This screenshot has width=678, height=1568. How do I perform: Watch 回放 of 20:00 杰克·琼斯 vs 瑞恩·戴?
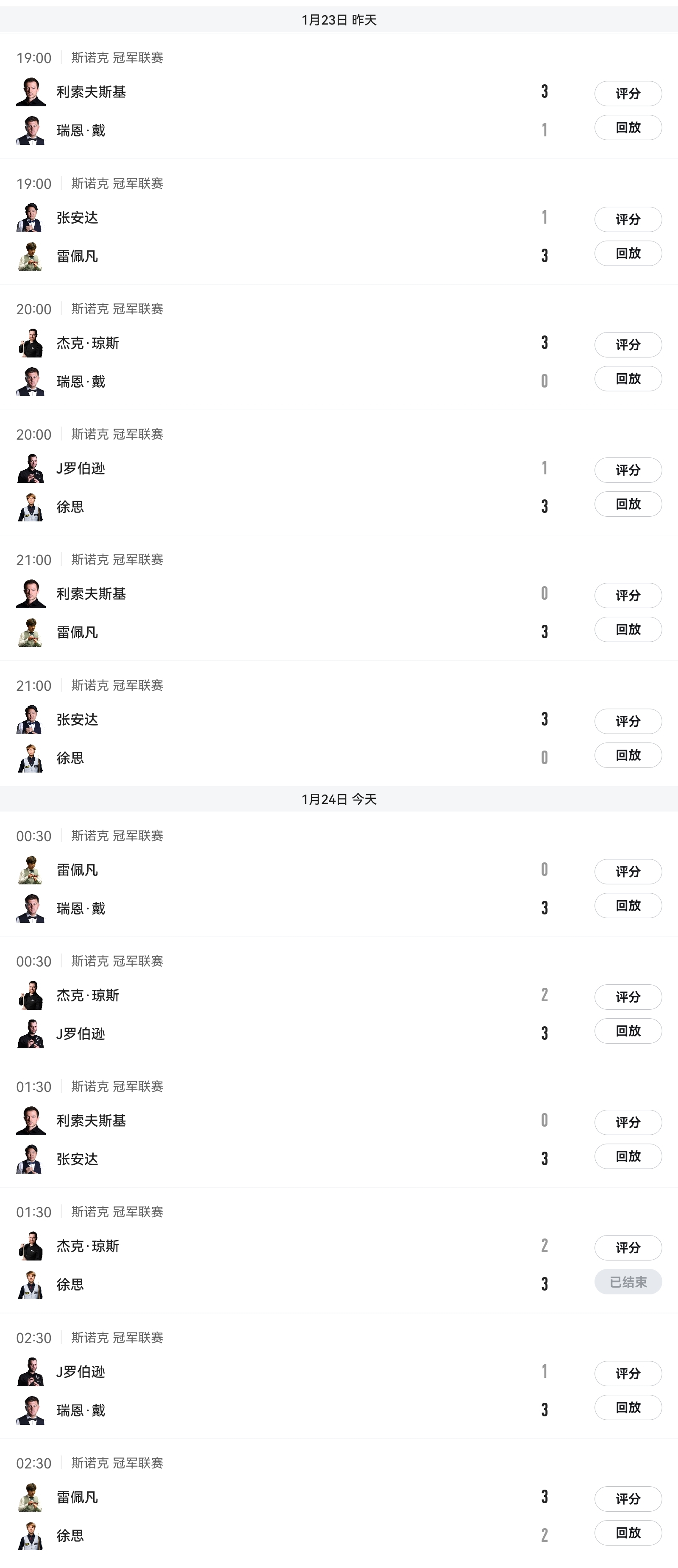[x=628, y=379]
